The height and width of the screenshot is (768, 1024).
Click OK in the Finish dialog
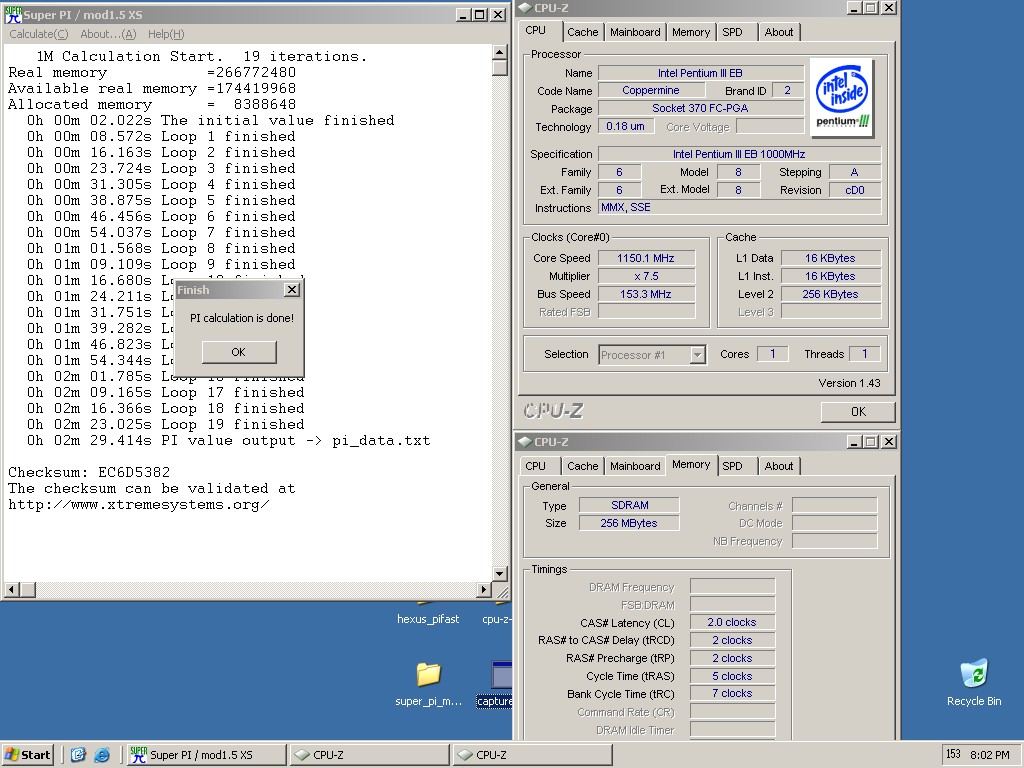pos(239,352)
